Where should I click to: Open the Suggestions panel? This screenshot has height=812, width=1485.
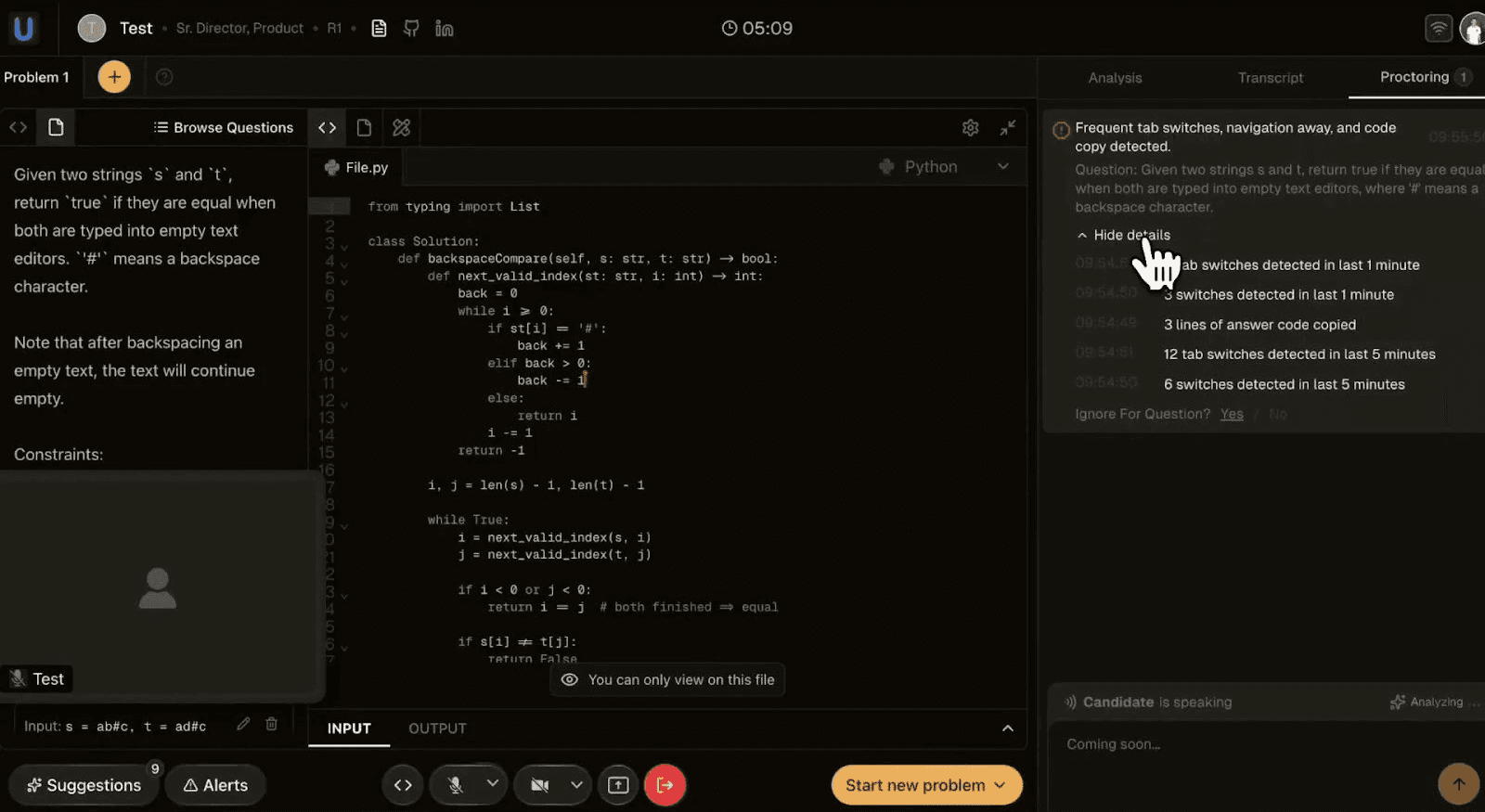tap(84, 785)
